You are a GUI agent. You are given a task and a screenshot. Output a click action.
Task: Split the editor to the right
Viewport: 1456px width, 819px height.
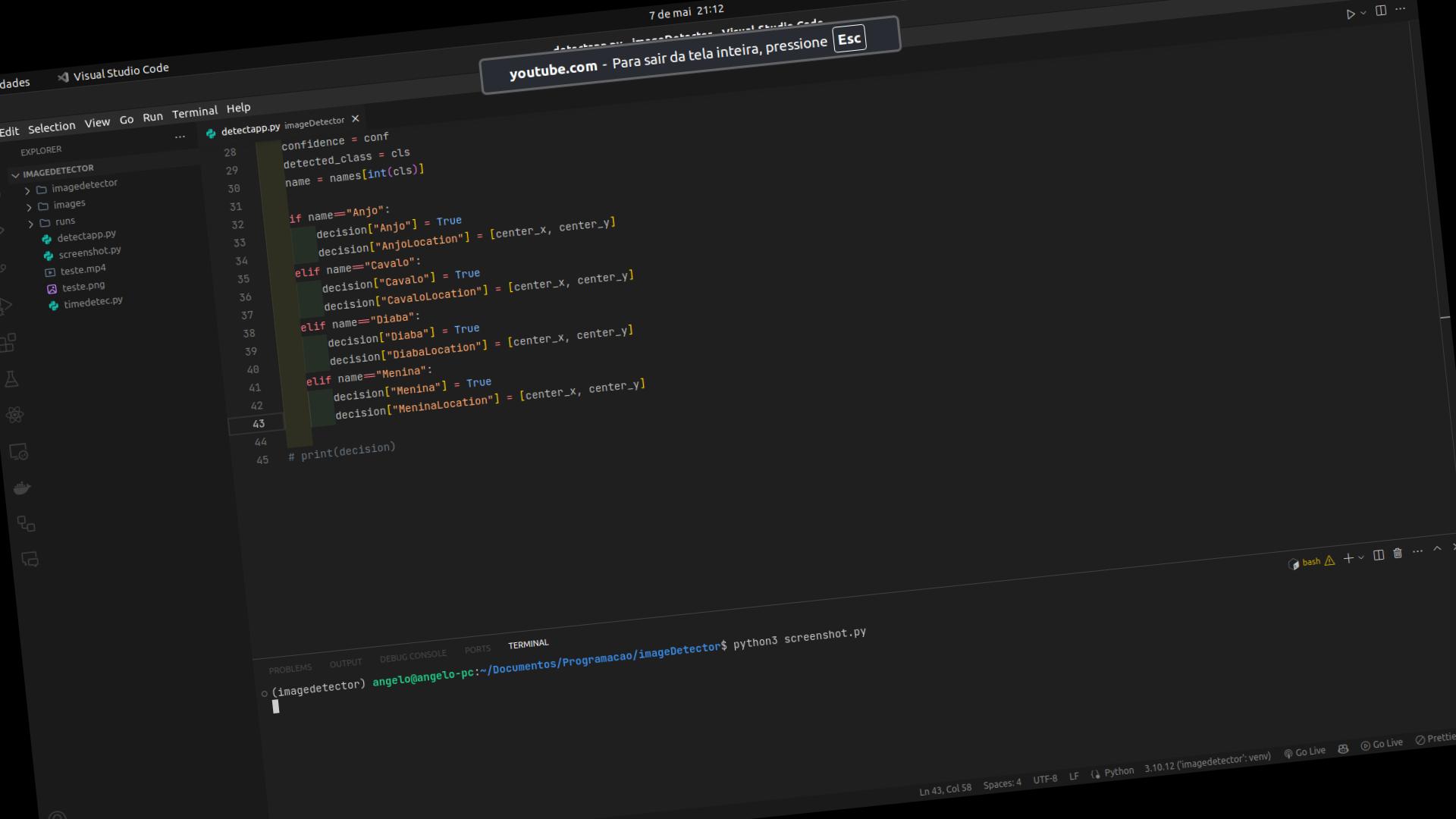click(1381, 11)
